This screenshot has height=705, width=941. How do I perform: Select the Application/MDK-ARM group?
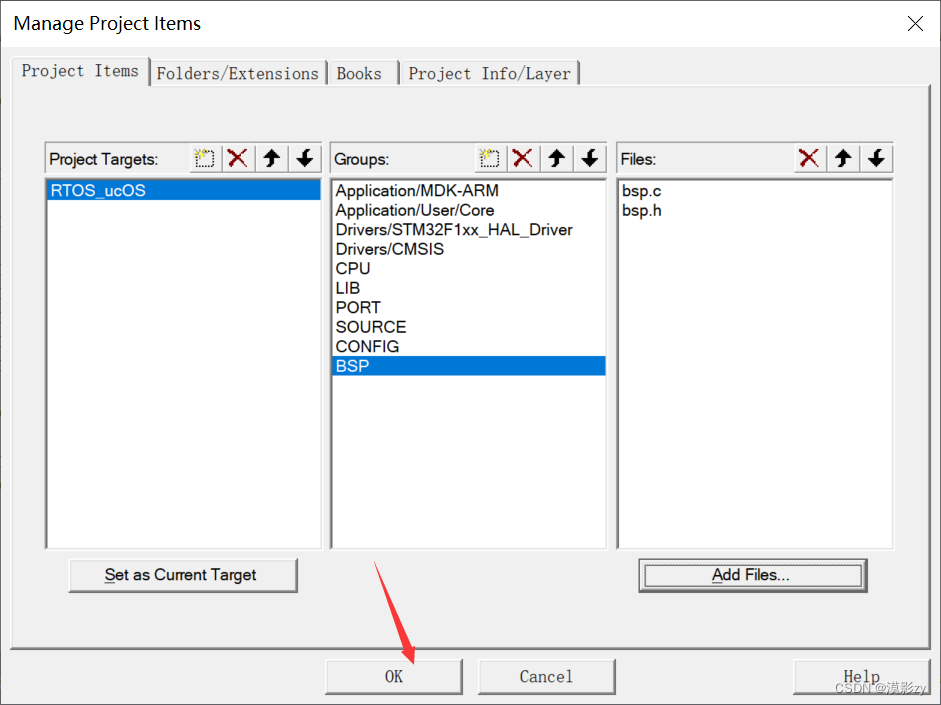[468, 190]
